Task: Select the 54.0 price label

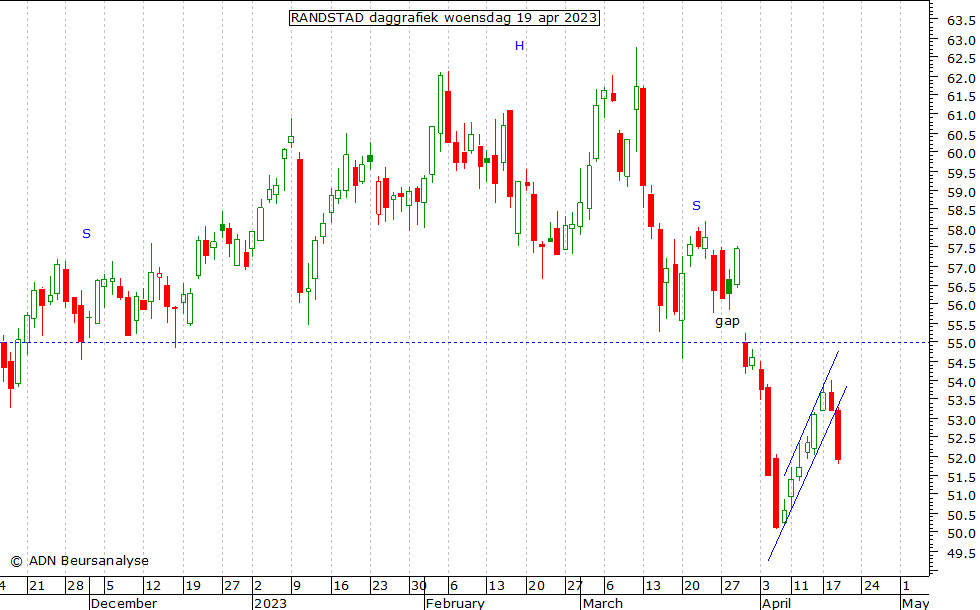Action: tap(961, 382)
